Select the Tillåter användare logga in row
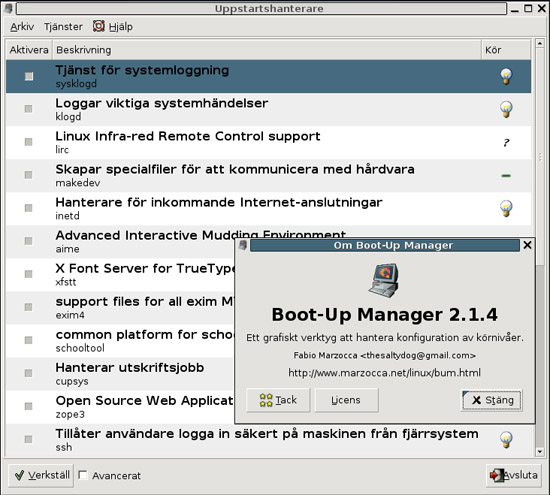The image size is (550, 495). [268, 440]
